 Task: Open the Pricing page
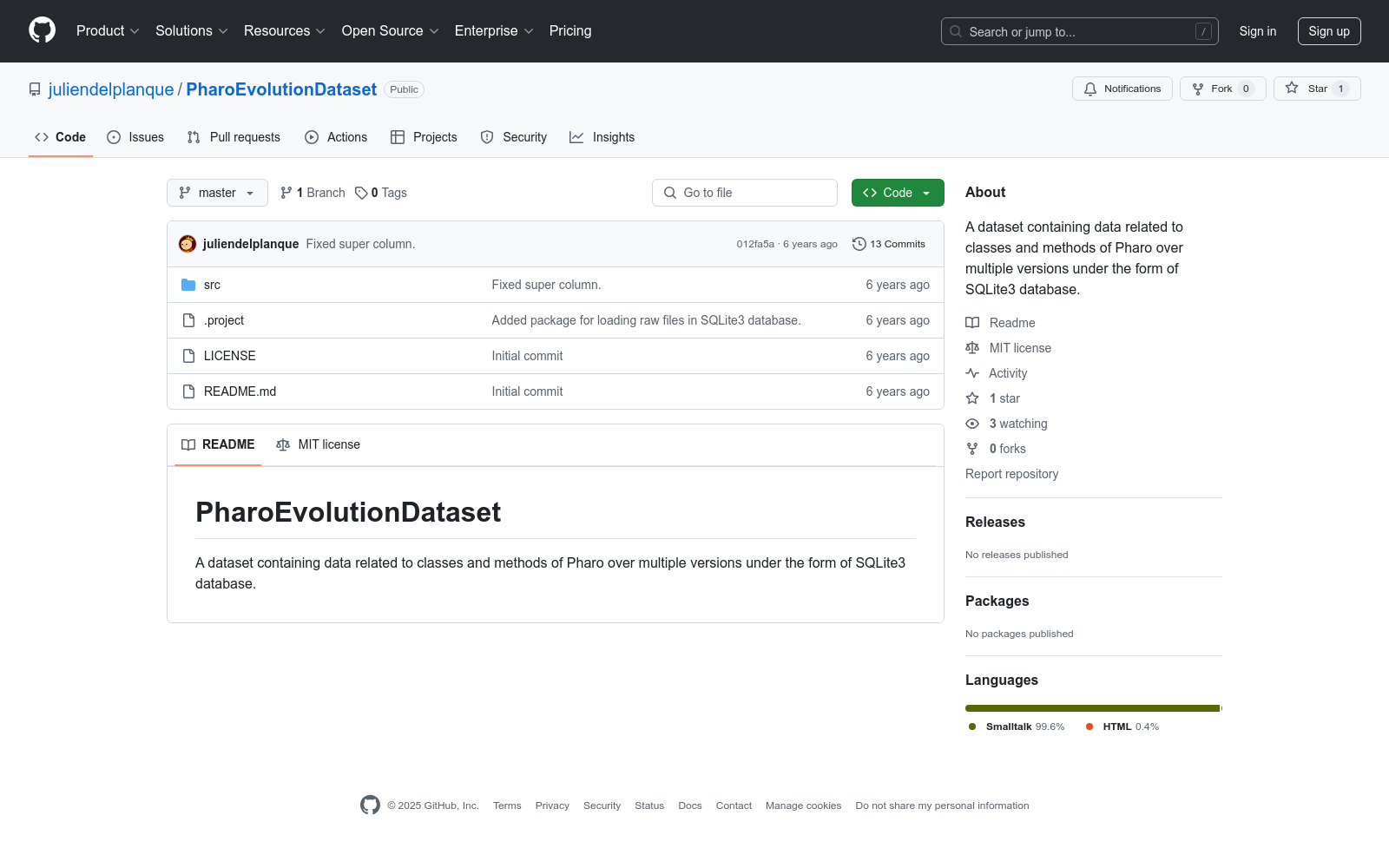click(570, 31)
